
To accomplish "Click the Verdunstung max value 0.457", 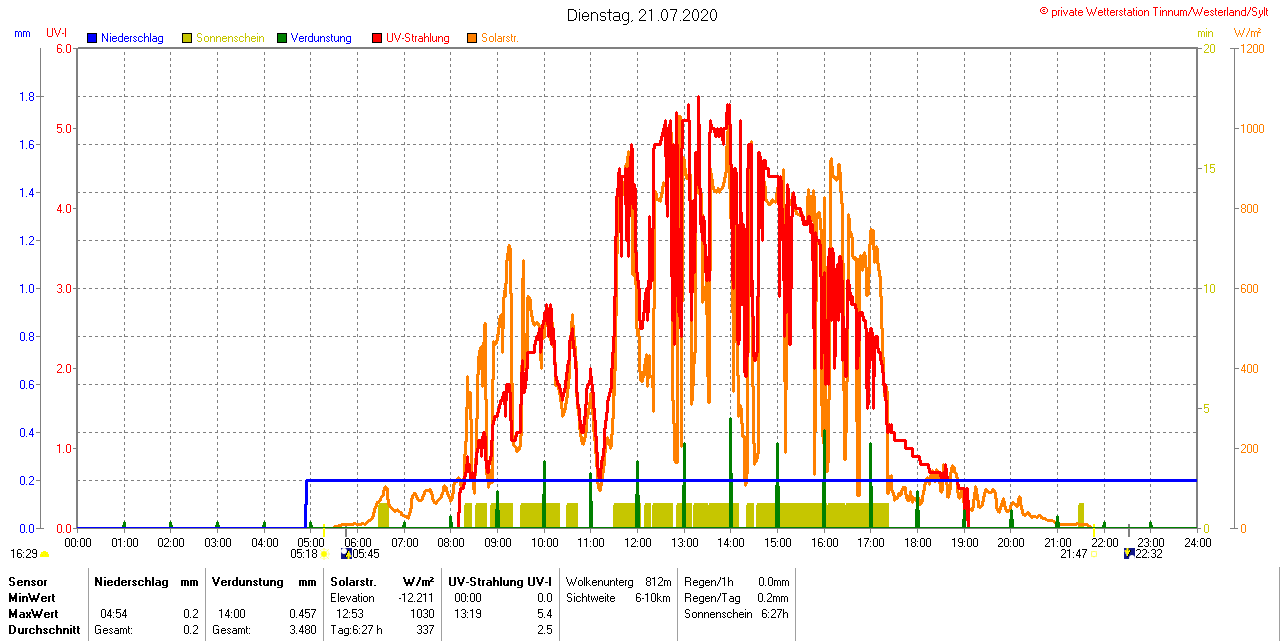I will [x=302, y=614].
